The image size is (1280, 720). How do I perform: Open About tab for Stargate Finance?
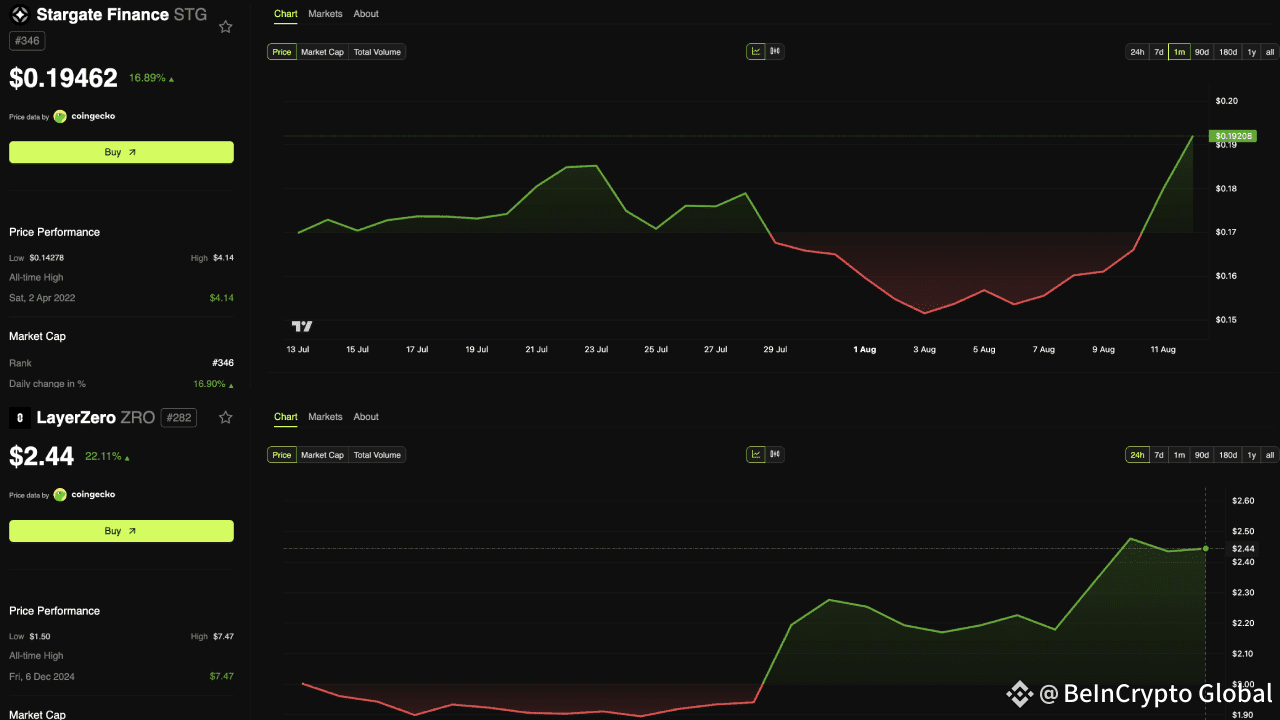tap(366, 14)
